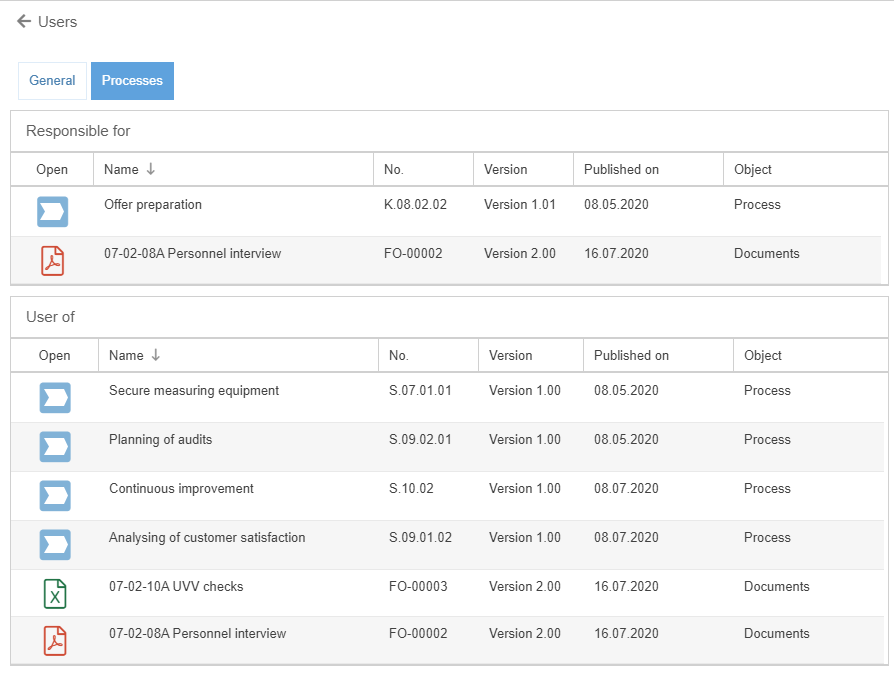This screenshot has width=894, height=673.
Task: Open Planning of audits process icon
Action: [55, 447]
